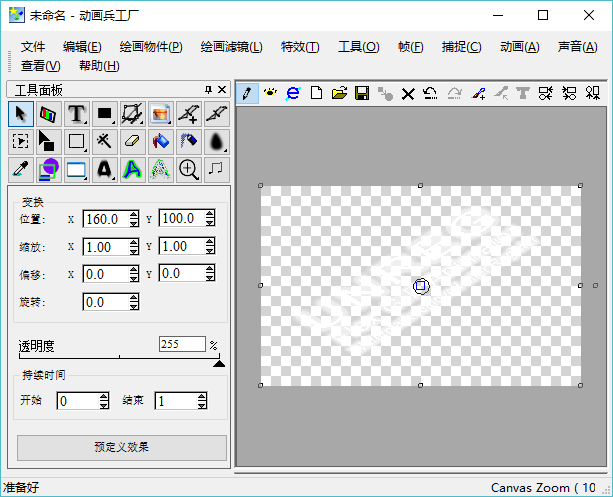
Task: Select the magic wand tool
Action: click(x=105, y=142)
